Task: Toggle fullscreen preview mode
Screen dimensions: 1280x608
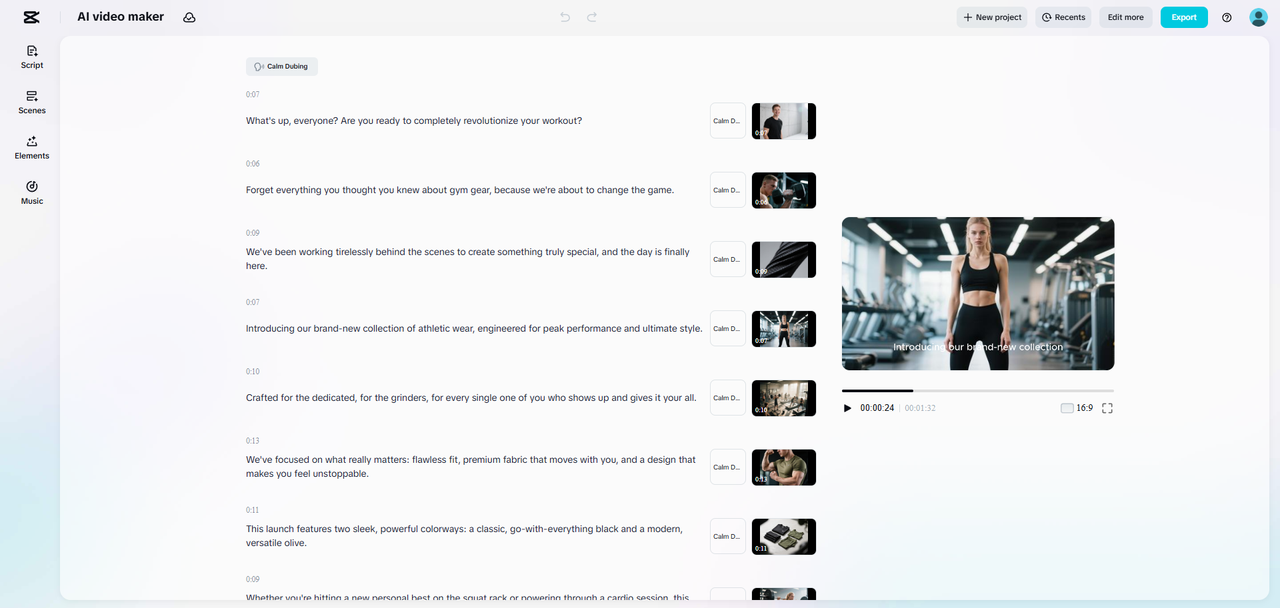Action: (x=1107, y=408)
